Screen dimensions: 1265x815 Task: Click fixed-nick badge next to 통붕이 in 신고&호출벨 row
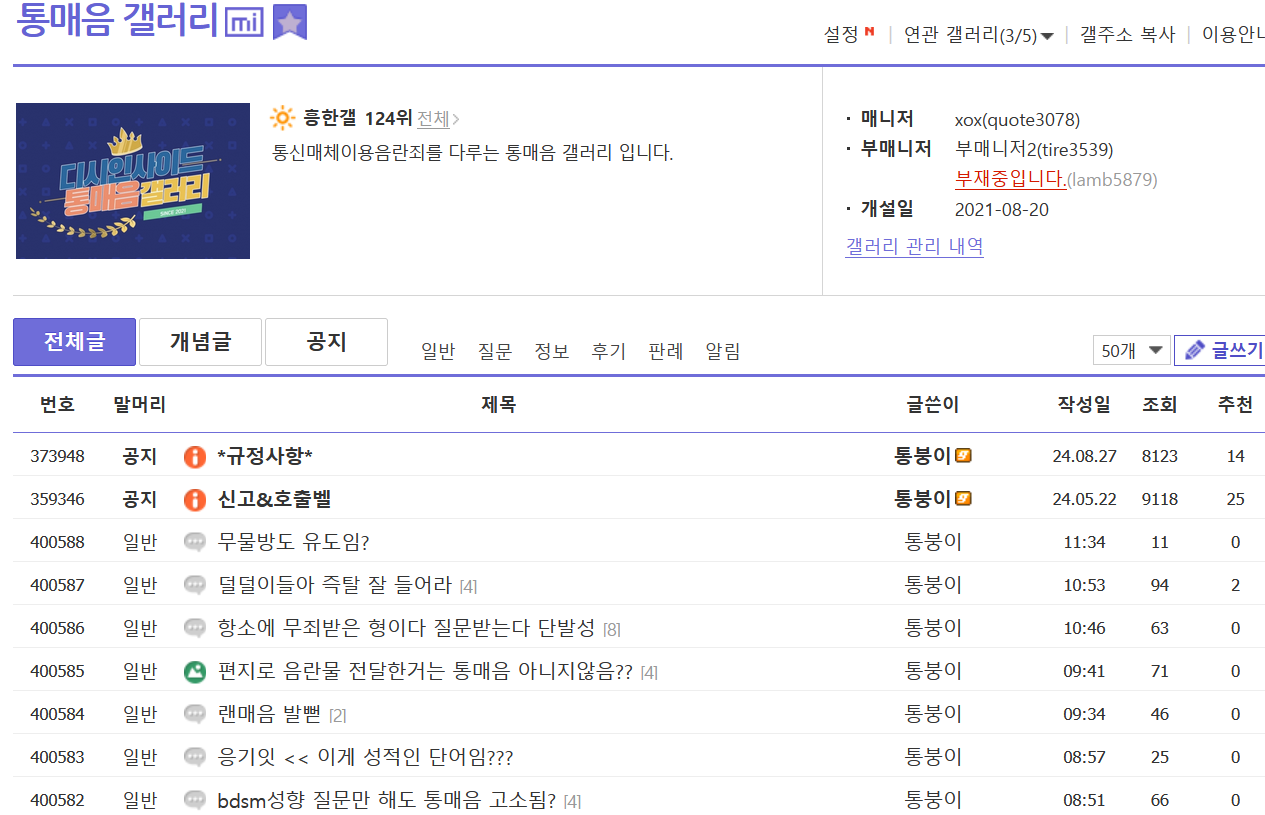[x=964, y=499]
